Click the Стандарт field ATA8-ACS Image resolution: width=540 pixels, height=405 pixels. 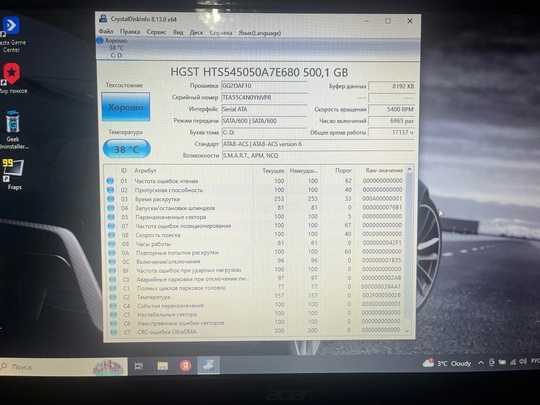tap(318, 144)
